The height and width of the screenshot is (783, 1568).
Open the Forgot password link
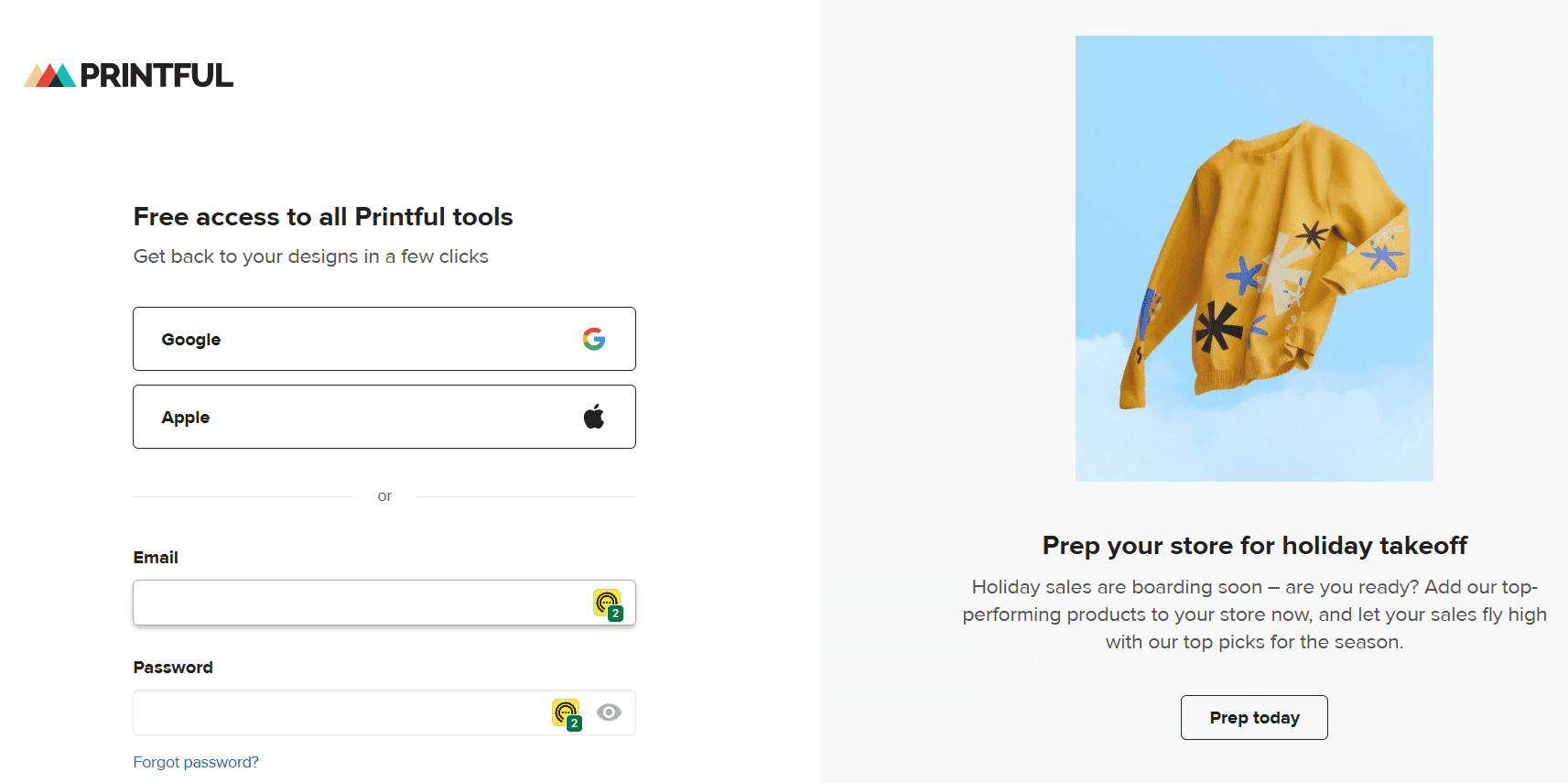point(196,761)
